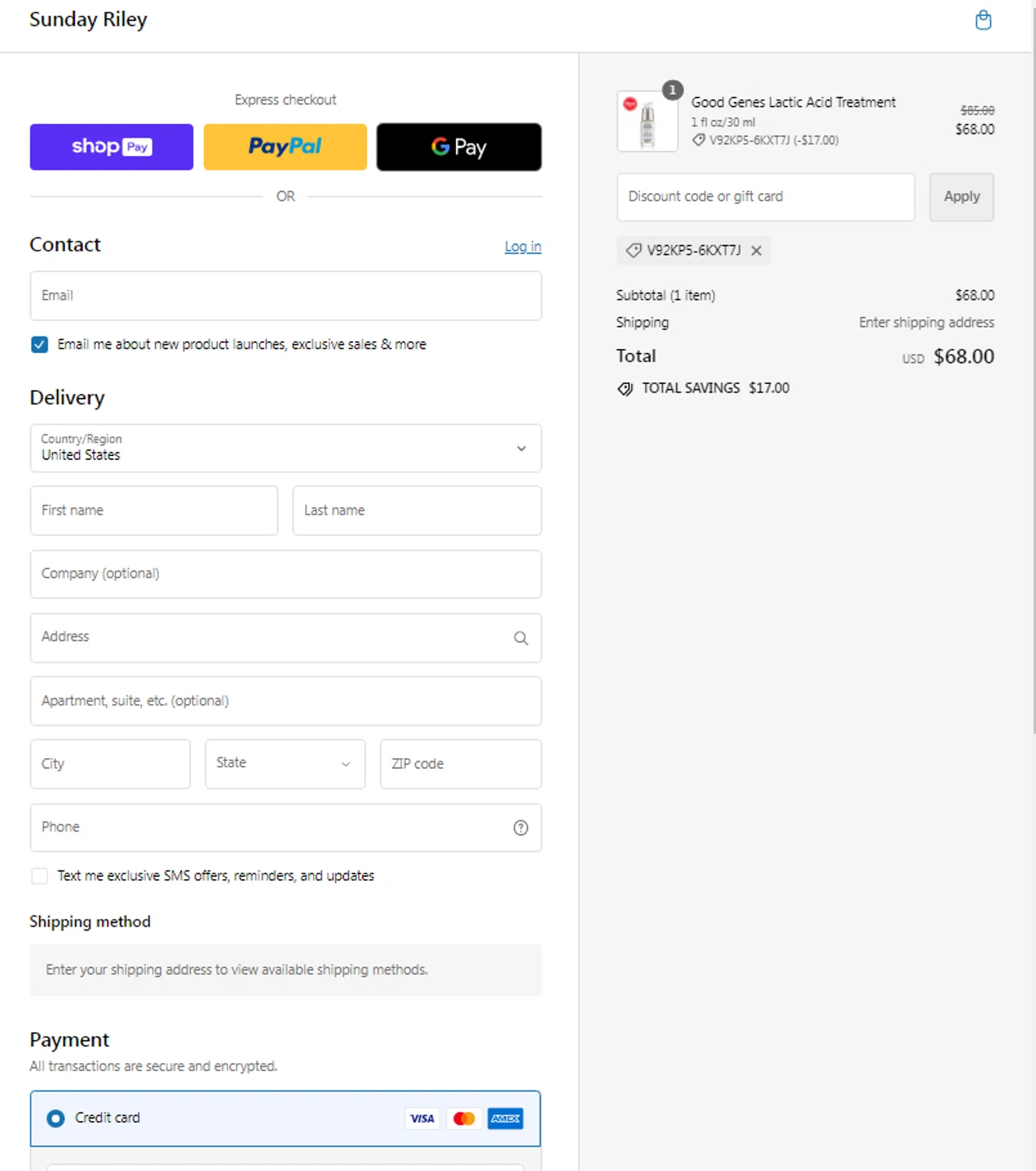Focus the Last name field
1036x1171 pixels.
tap(417, 511)
